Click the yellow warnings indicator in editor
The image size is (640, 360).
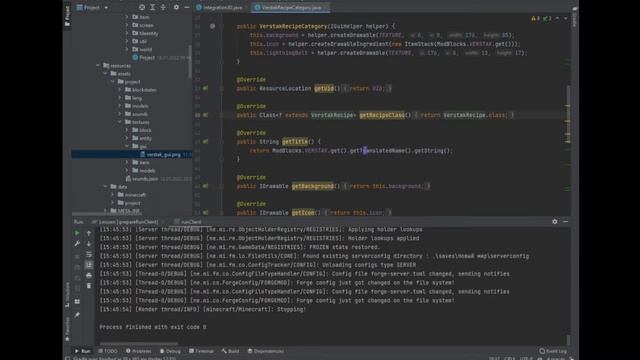536,18
